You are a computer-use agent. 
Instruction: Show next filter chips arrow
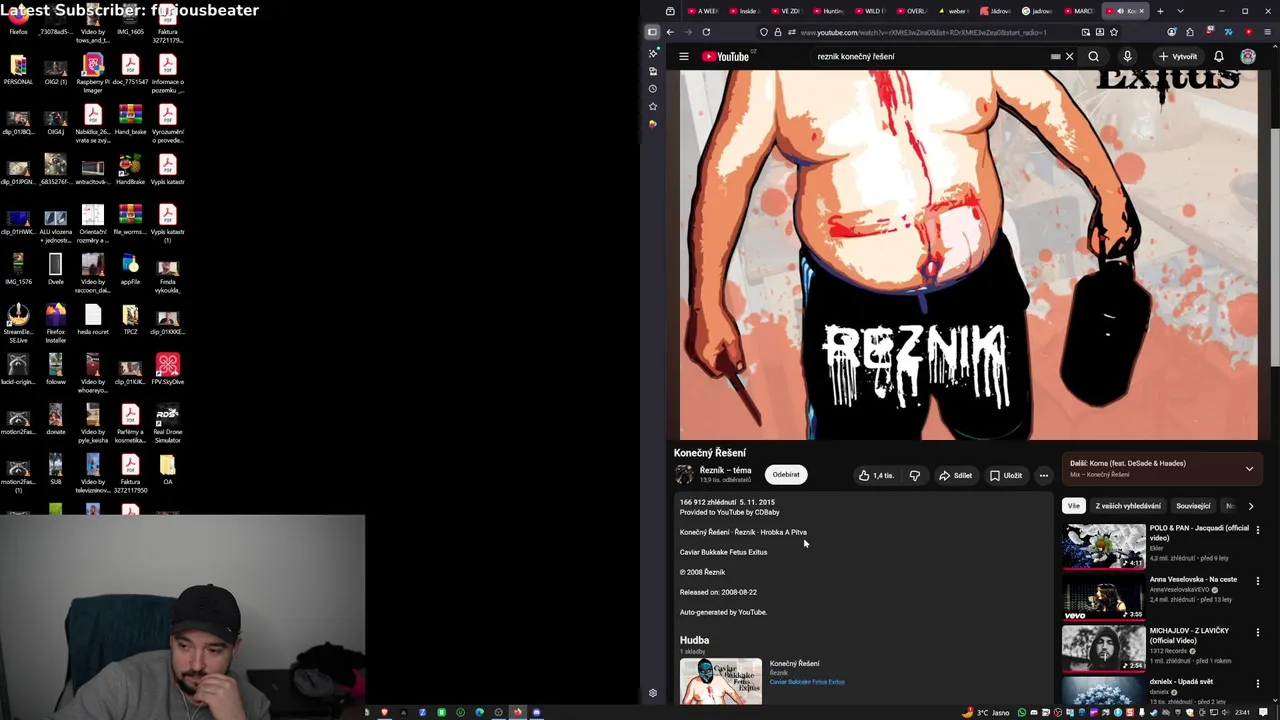click(1250, 506)
